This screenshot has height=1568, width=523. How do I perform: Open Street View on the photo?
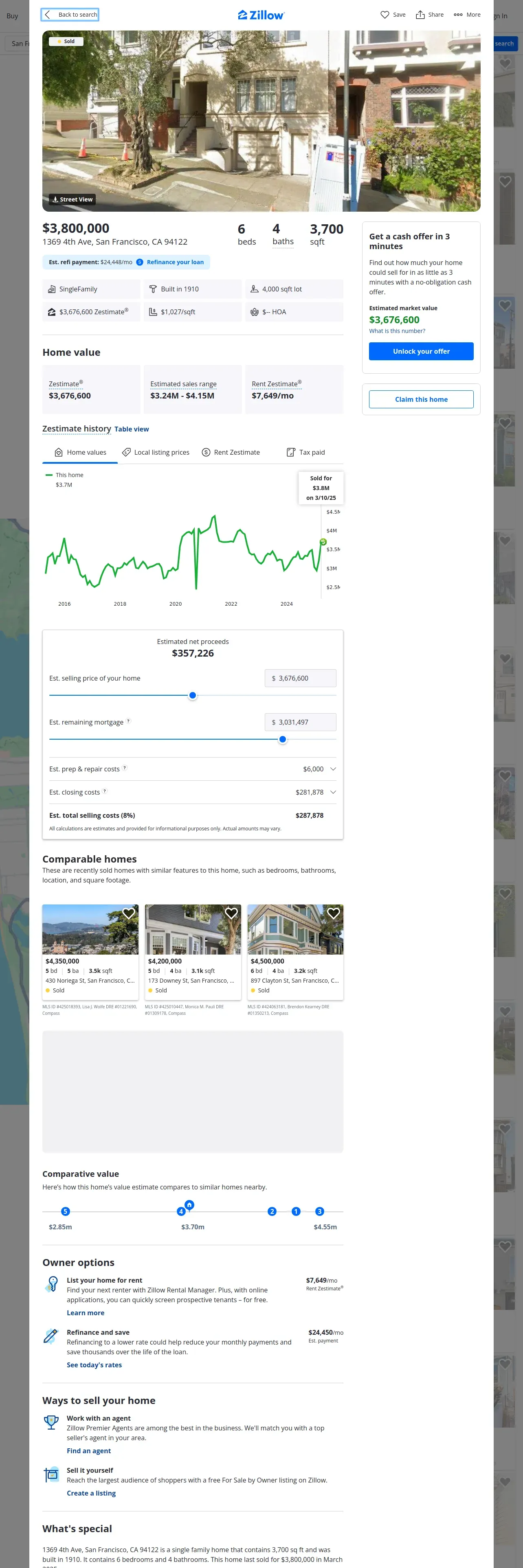pyautogui.click(x=73, y=199)
